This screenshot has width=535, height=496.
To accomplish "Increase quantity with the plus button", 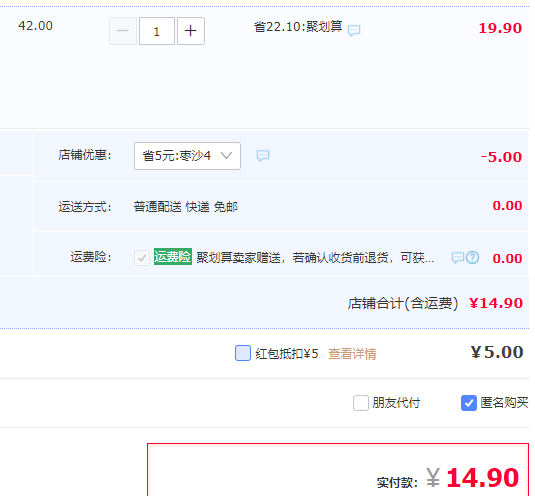I will (191, 31).
